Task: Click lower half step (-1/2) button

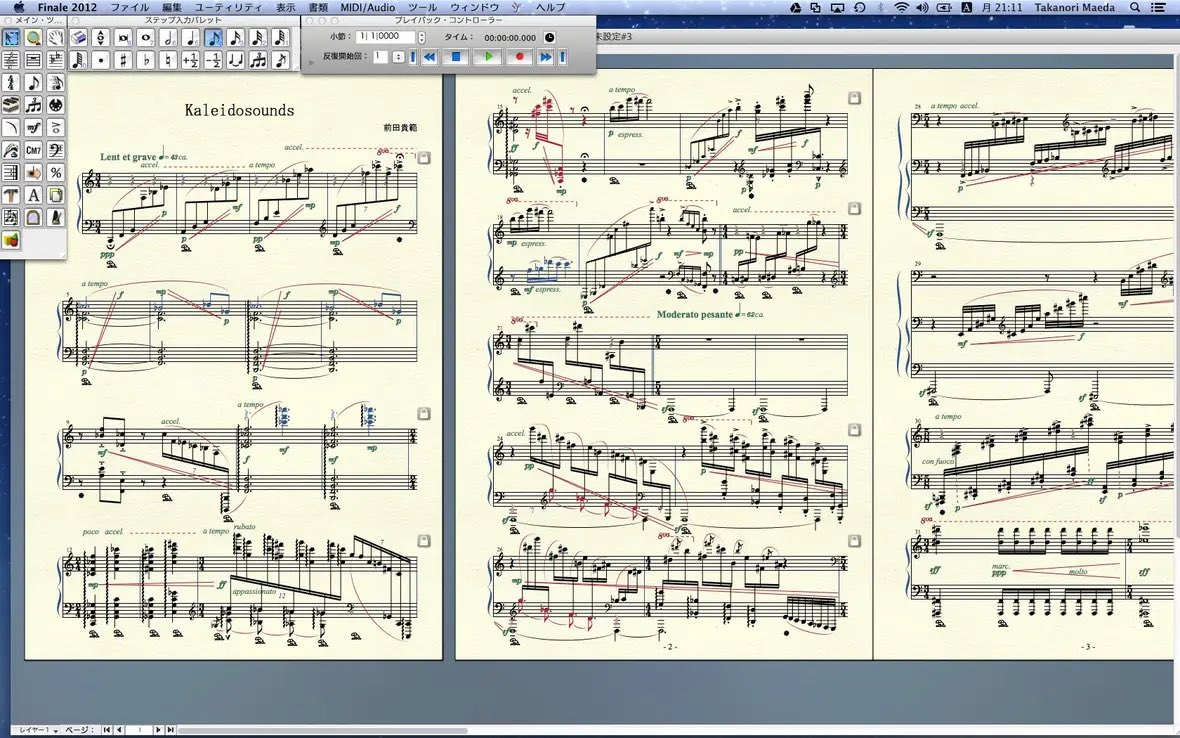Action: (213, 60)
